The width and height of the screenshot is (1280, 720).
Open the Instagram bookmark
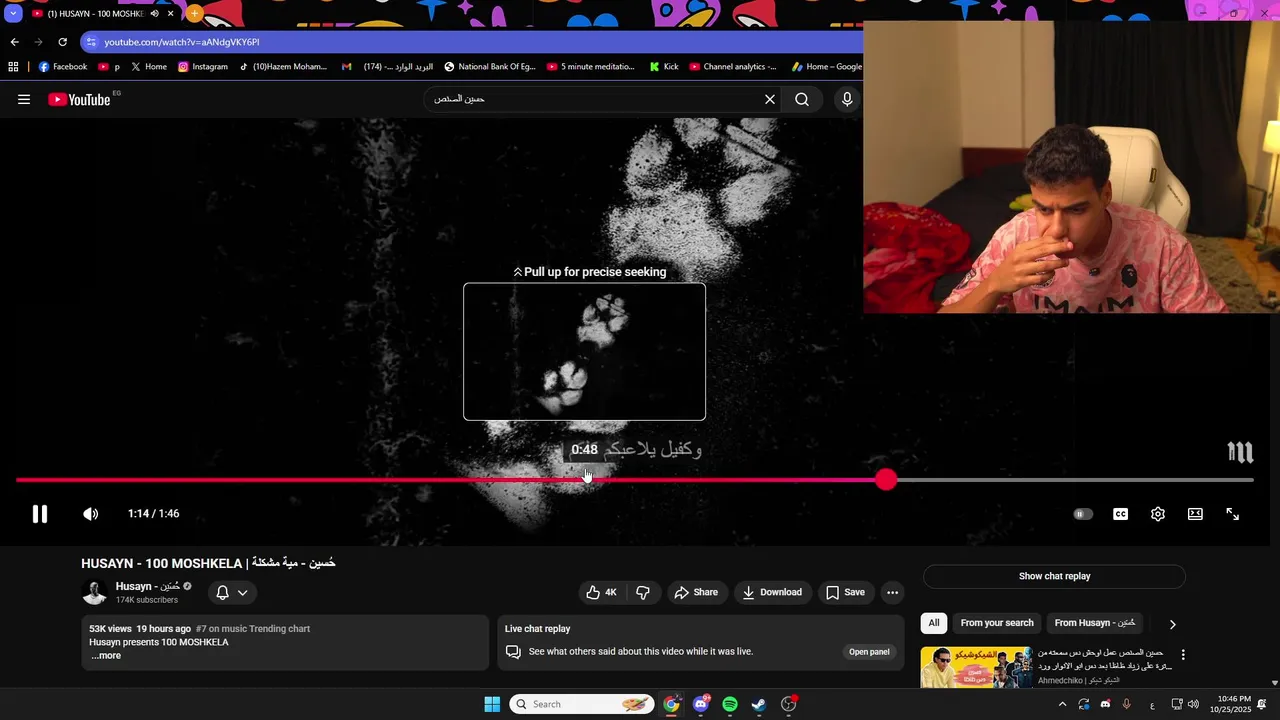[x=203, y=67]
